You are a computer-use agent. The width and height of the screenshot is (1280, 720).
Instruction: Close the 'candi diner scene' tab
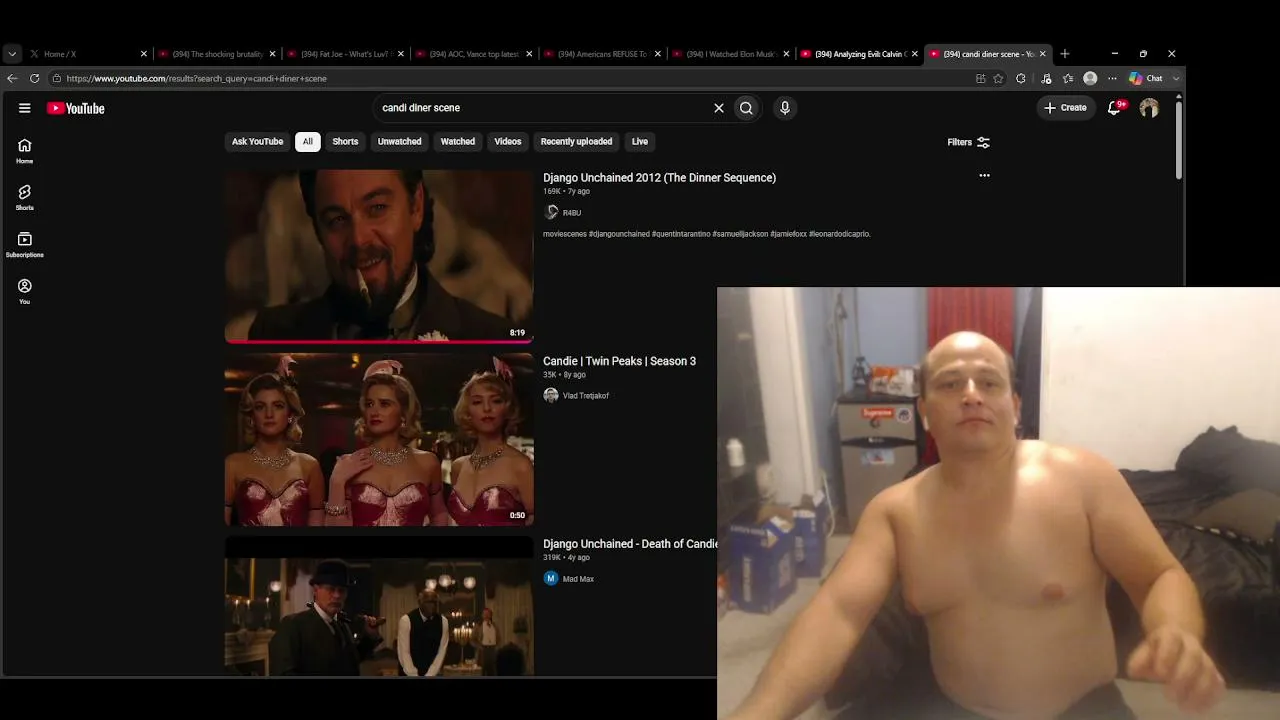coord(1043,54)
